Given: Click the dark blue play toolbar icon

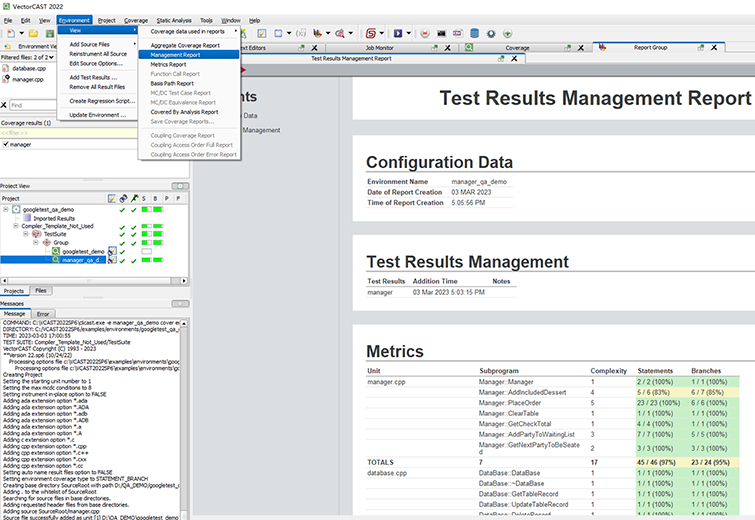Looking at the screenshot, I should tap(398, 33).
